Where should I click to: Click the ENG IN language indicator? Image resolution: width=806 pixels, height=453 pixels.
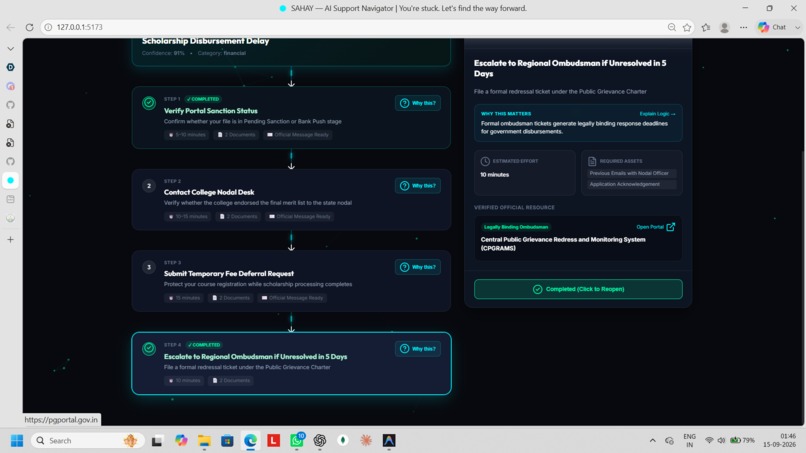[689, 441]
